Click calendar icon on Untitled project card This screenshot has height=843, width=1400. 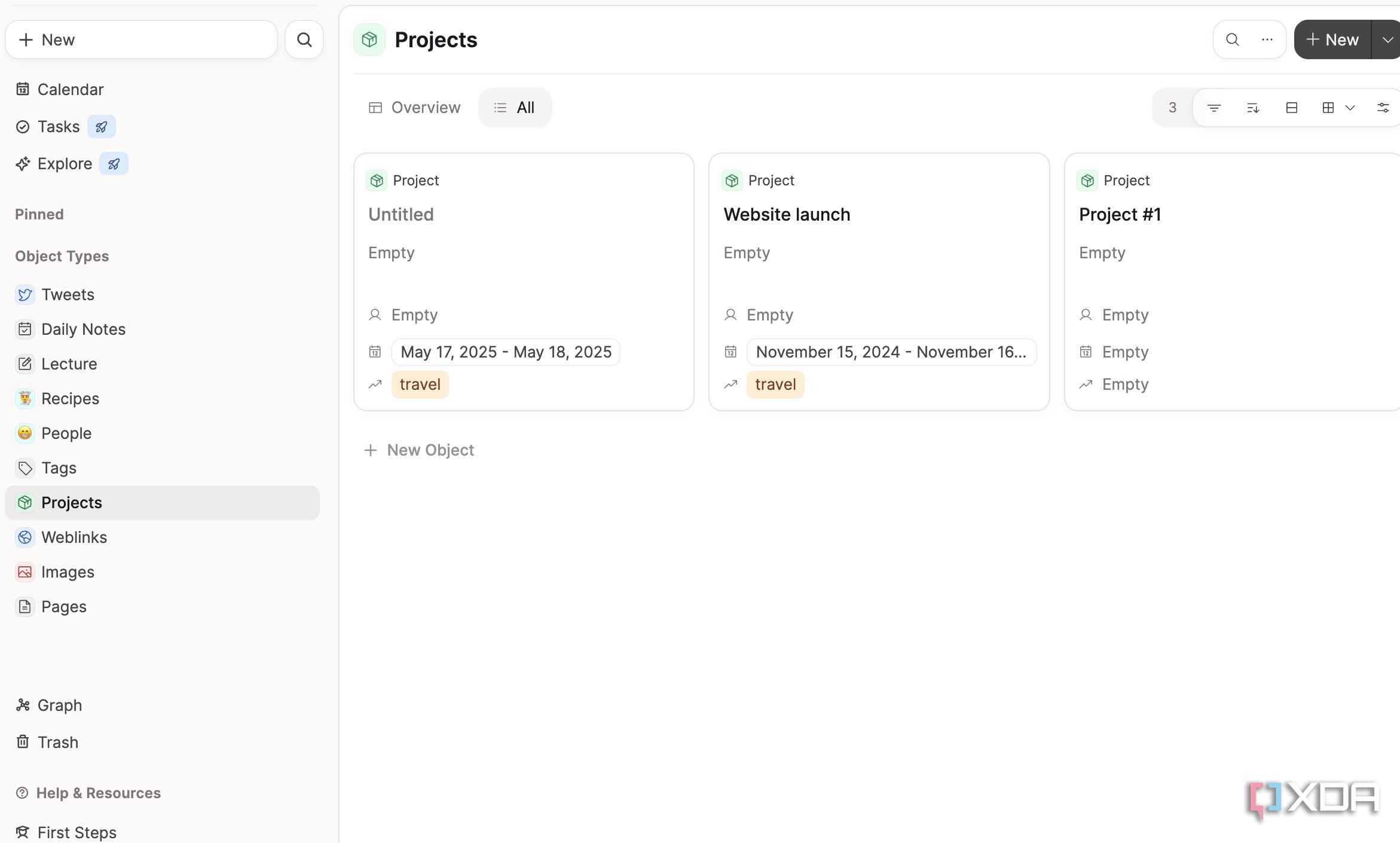point(375,352)
